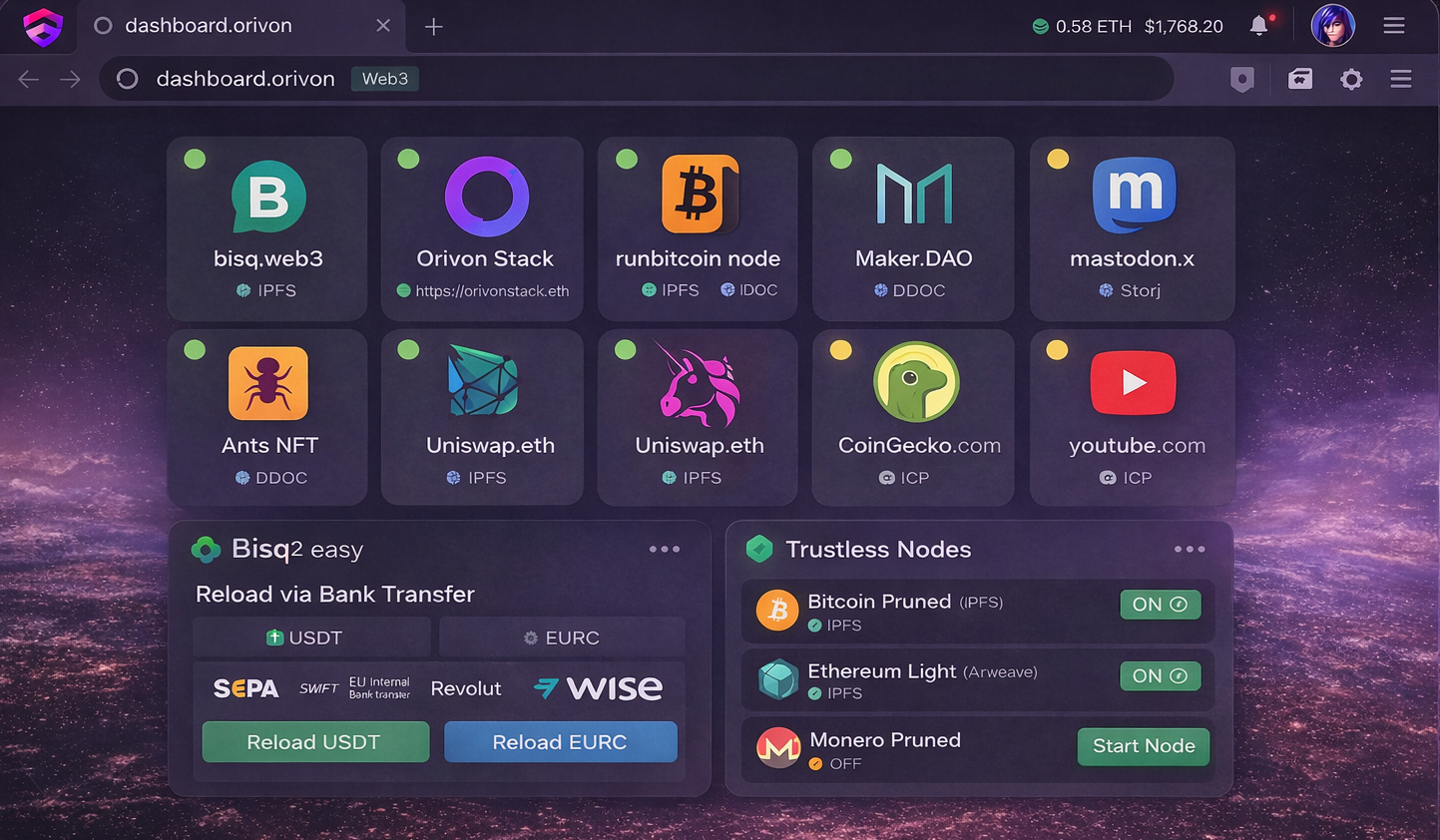This screenshot has width=1440, height=840.
Task: Open a new browser tab with plus
Action: (433, 27)
